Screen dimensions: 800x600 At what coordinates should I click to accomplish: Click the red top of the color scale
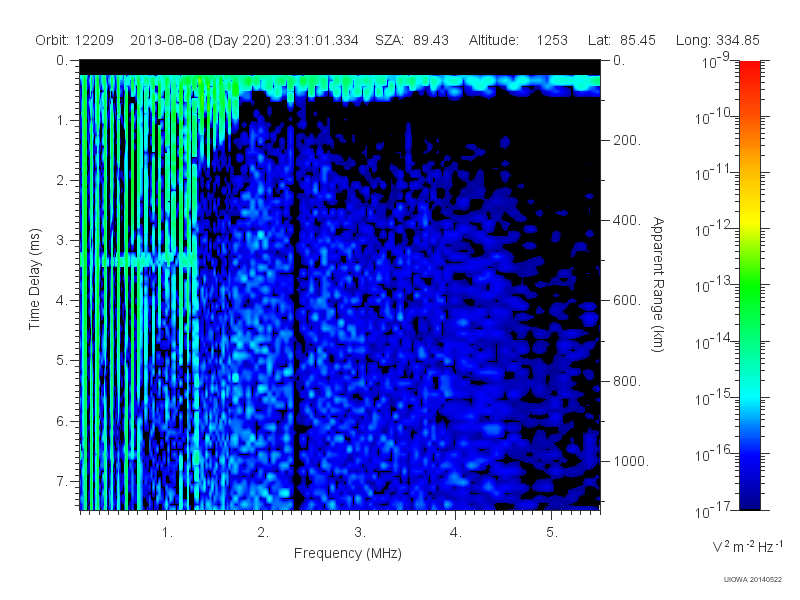[x=749, y=71]
